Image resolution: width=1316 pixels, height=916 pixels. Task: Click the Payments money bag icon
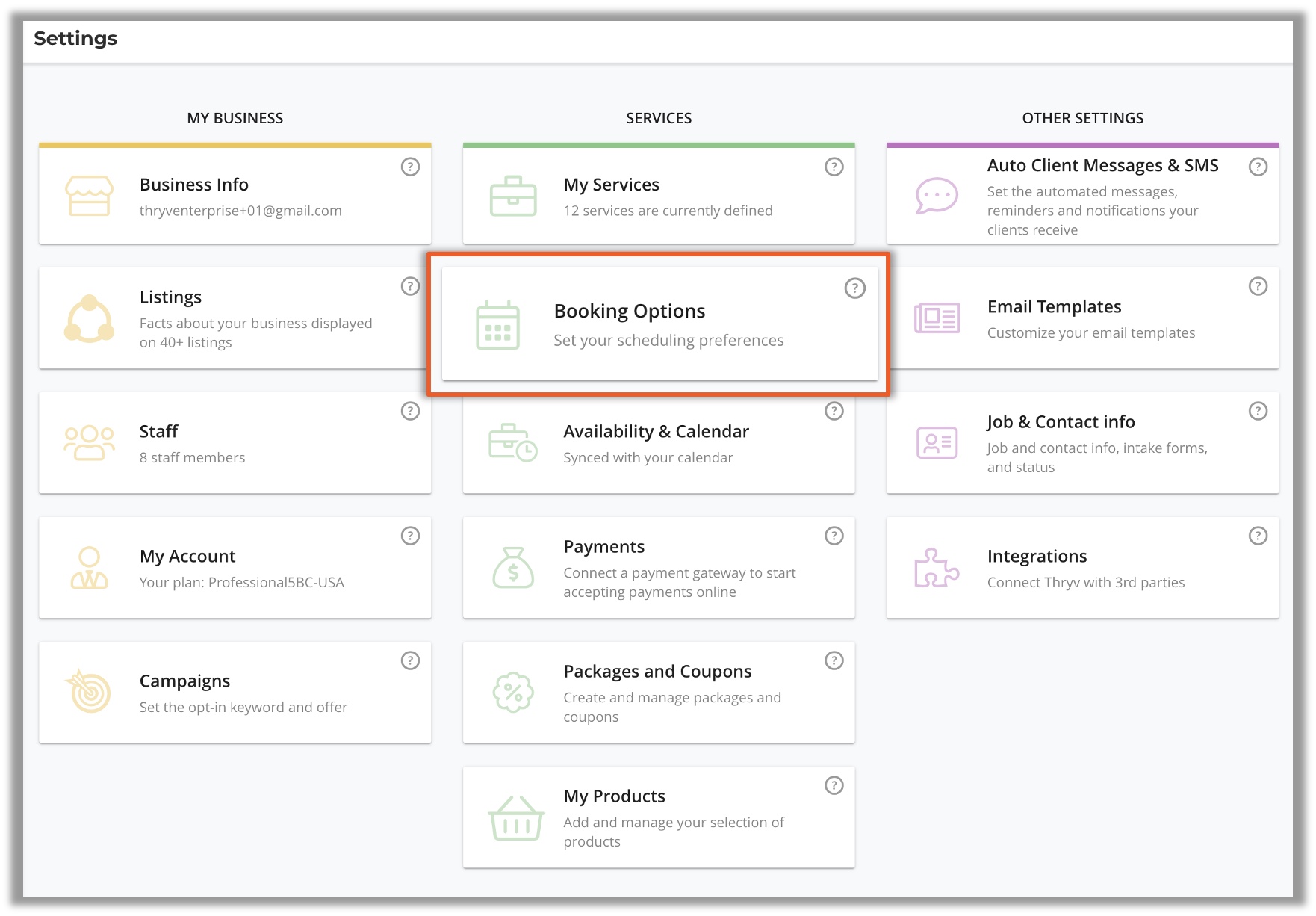pos(512,568)
